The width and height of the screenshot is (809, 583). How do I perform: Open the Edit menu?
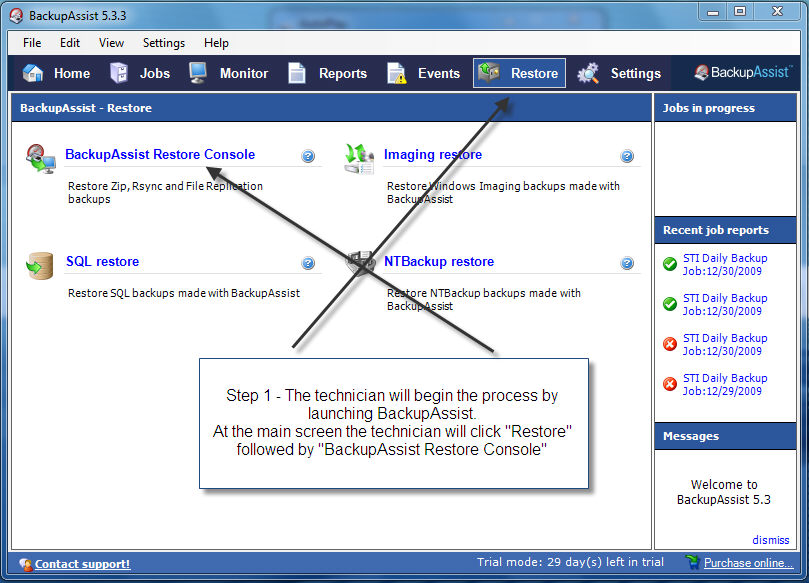[x=70, y=43]
